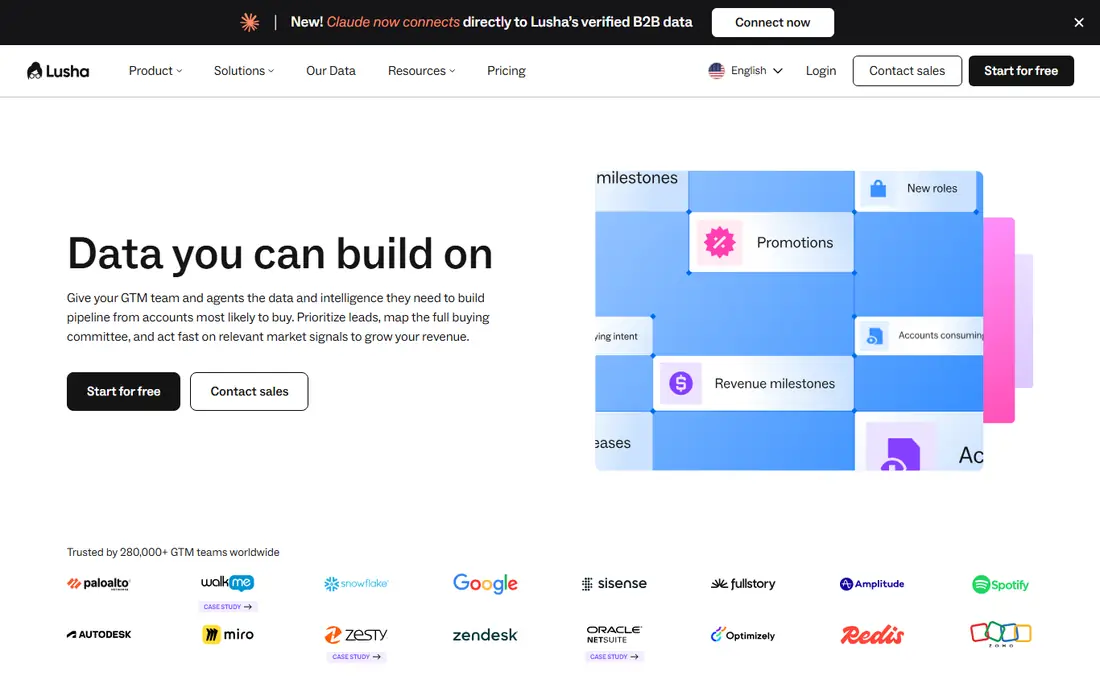Click the Redis logo
1100x688 pixels.
(872, 635)
